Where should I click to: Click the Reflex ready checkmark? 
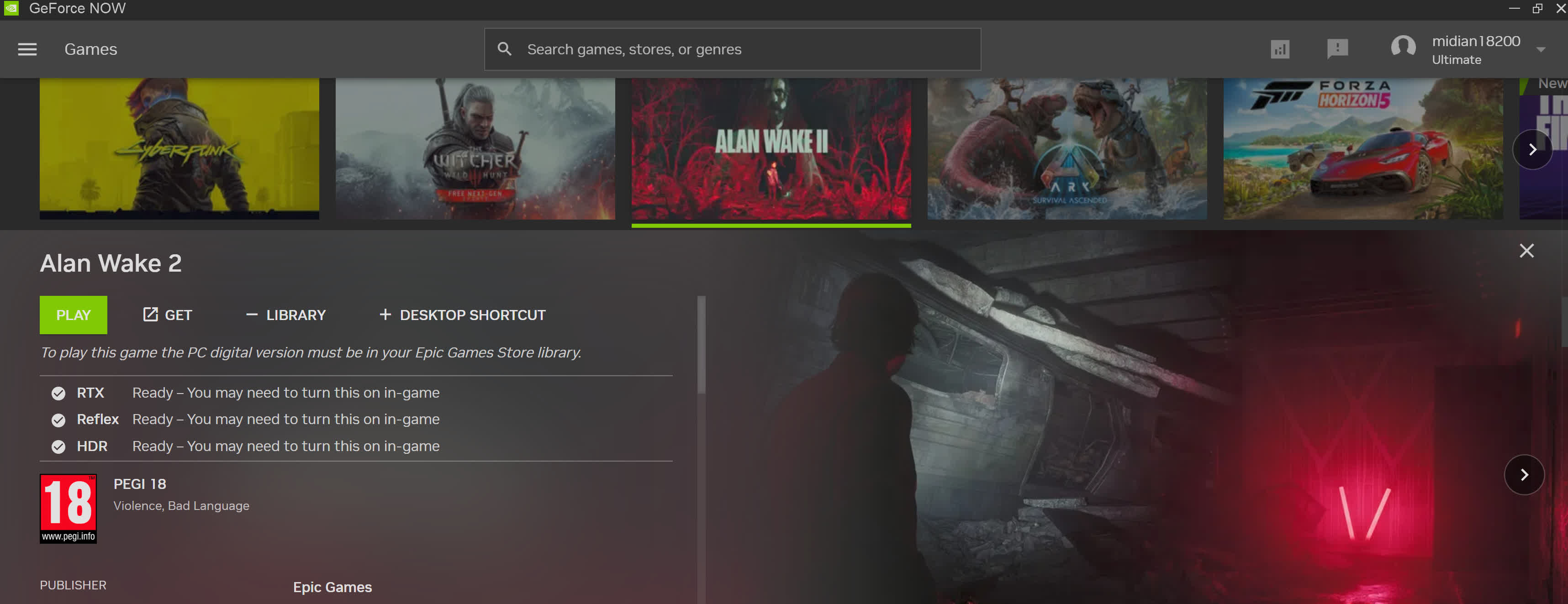(58, 420)
